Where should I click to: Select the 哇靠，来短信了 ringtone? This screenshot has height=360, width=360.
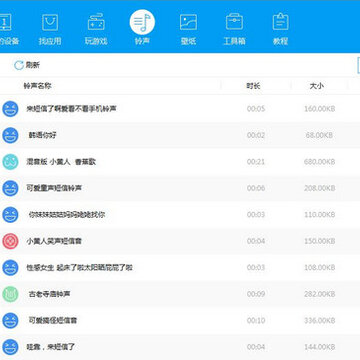(x=180, y=347)
